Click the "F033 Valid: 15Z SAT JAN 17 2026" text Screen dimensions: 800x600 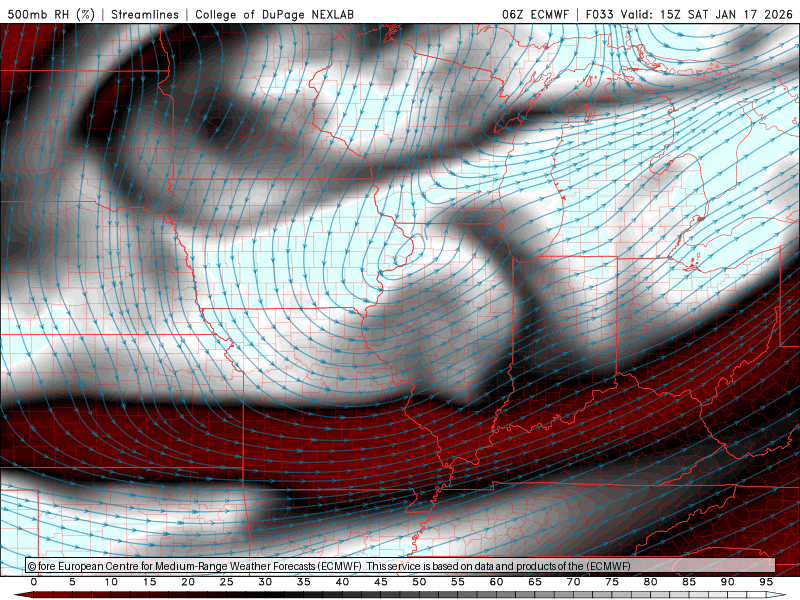pyautogui.click(x=689, y=14)
